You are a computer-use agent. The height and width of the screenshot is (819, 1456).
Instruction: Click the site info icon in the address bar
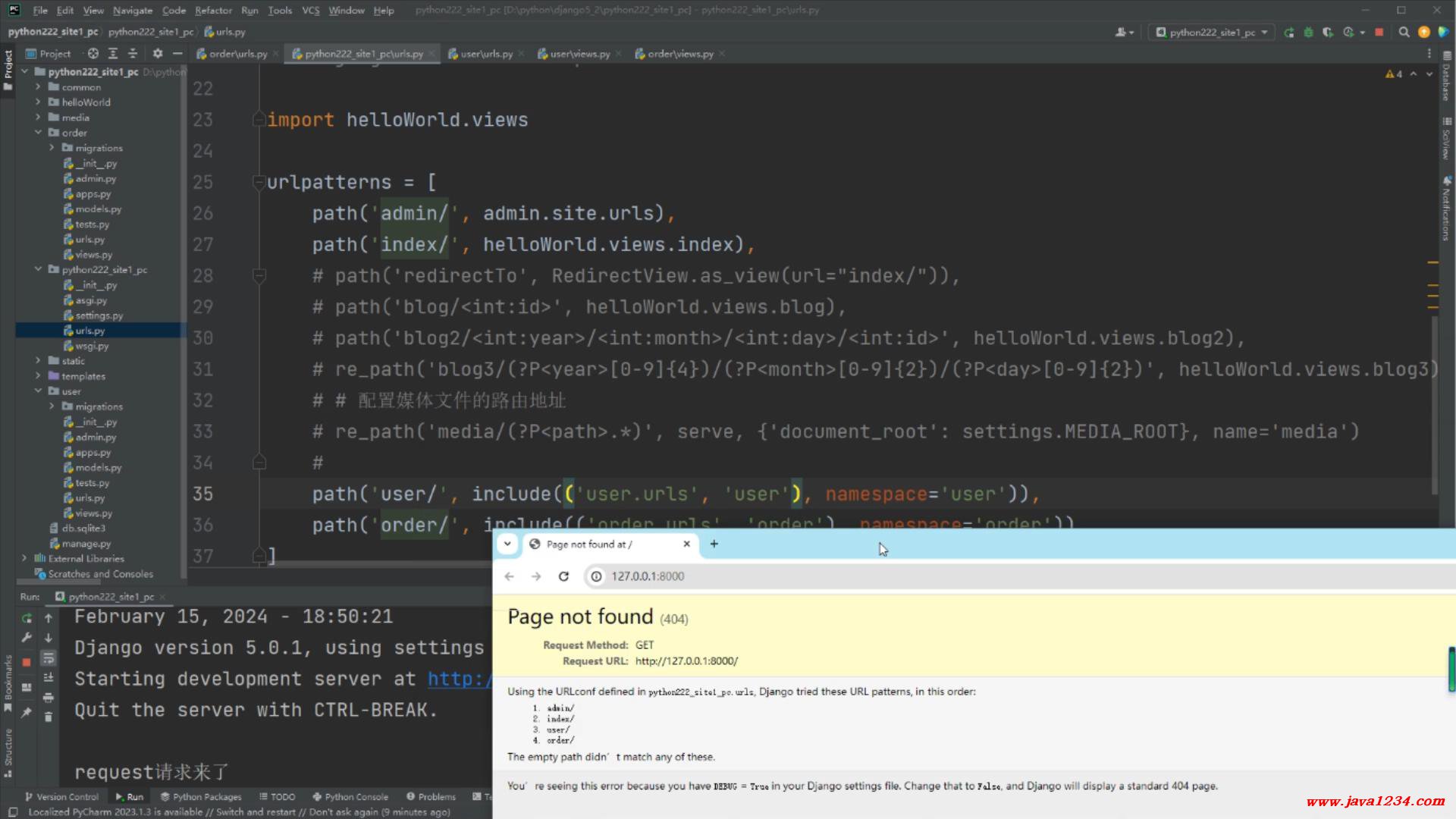(596, 576)
